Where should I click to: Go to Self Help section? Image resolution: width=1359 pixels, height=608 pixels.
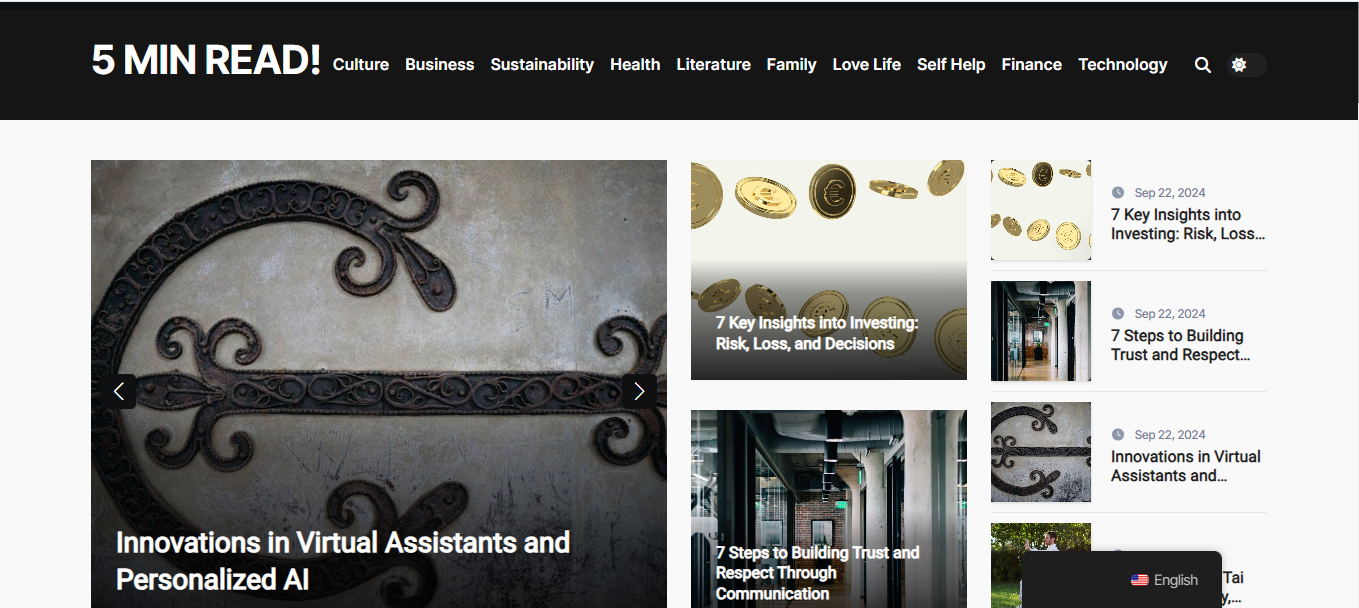tap(951, 64)
